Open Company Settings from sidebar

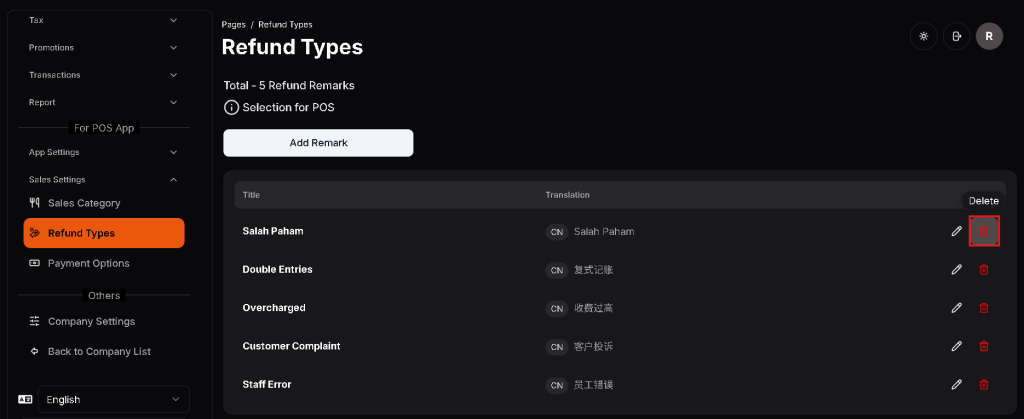pyautogui.click(x=91, y=322)
